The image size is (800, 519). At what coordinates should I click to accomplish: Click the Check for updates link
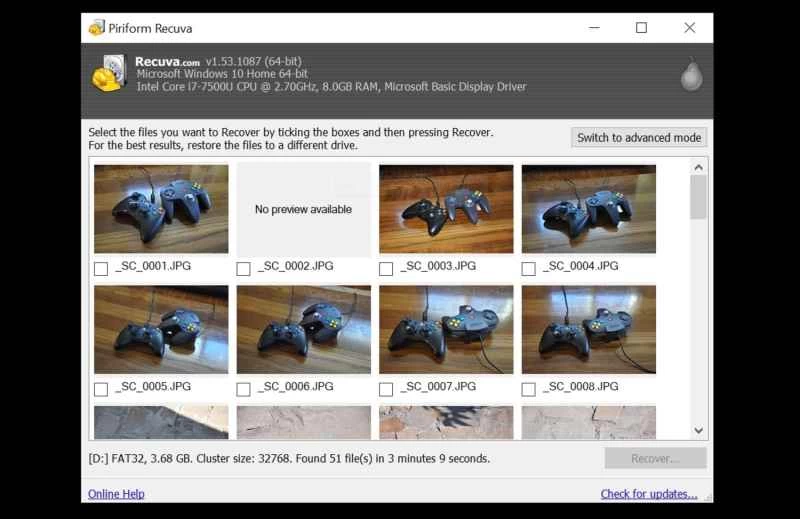point(649,494)
